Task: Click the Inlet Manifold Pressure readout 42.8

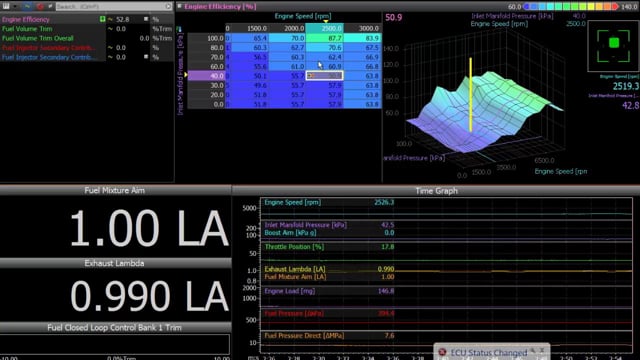Action: coord(630,106)
